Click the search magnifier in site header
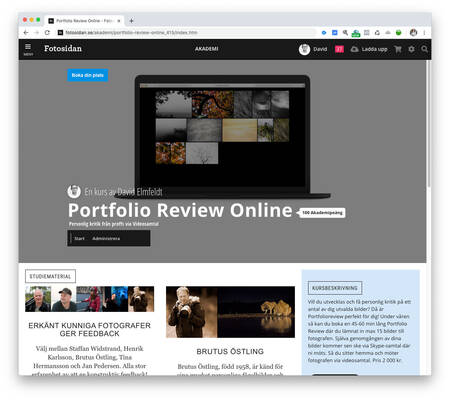 424,49
